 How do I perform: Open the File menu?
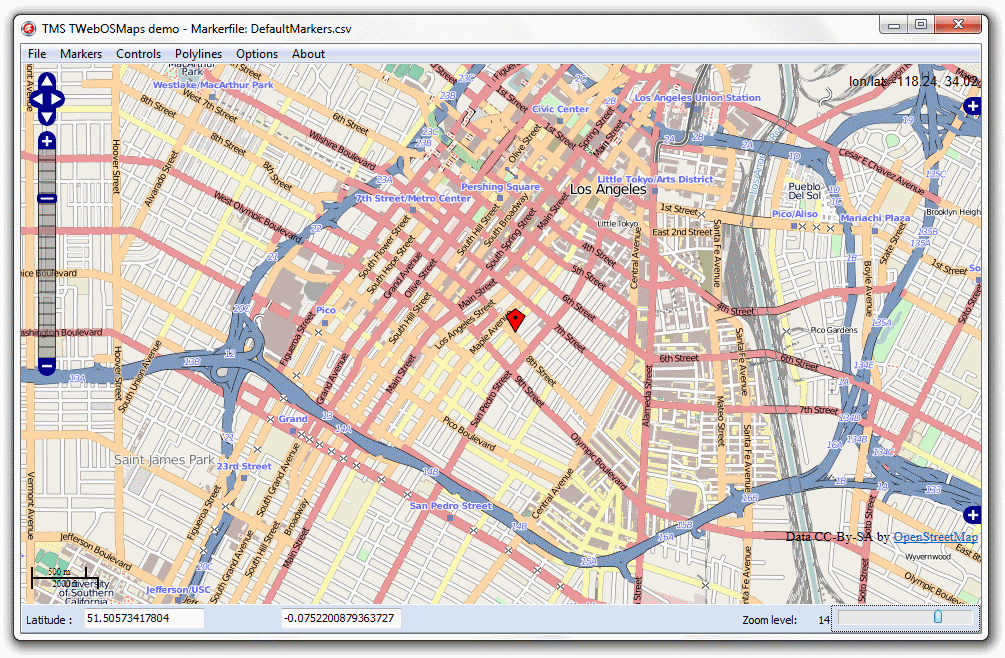(37, 53)
